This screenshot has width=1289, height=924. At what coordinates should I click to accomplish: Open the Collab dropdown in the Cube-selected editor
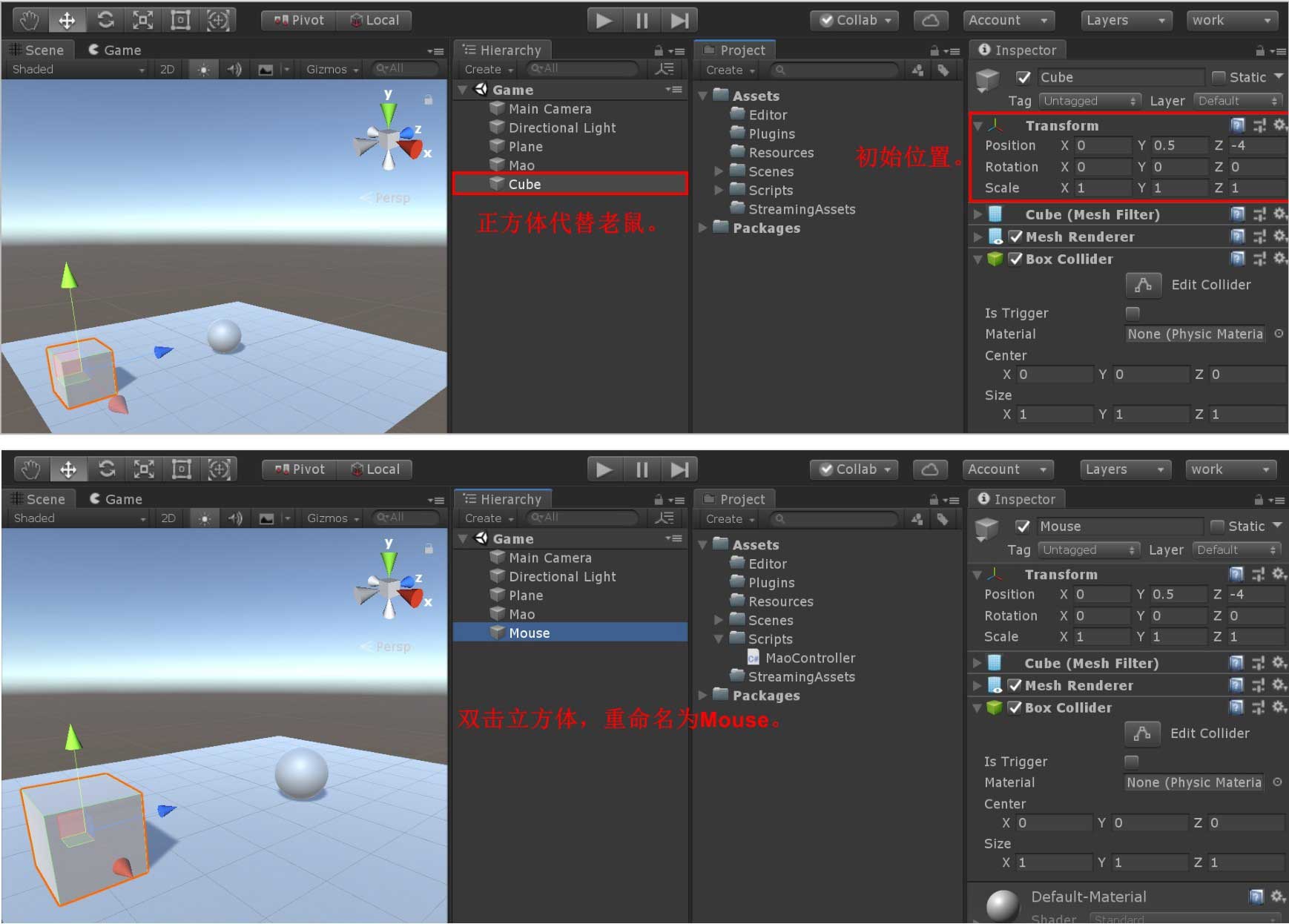(x=854, y=20)
